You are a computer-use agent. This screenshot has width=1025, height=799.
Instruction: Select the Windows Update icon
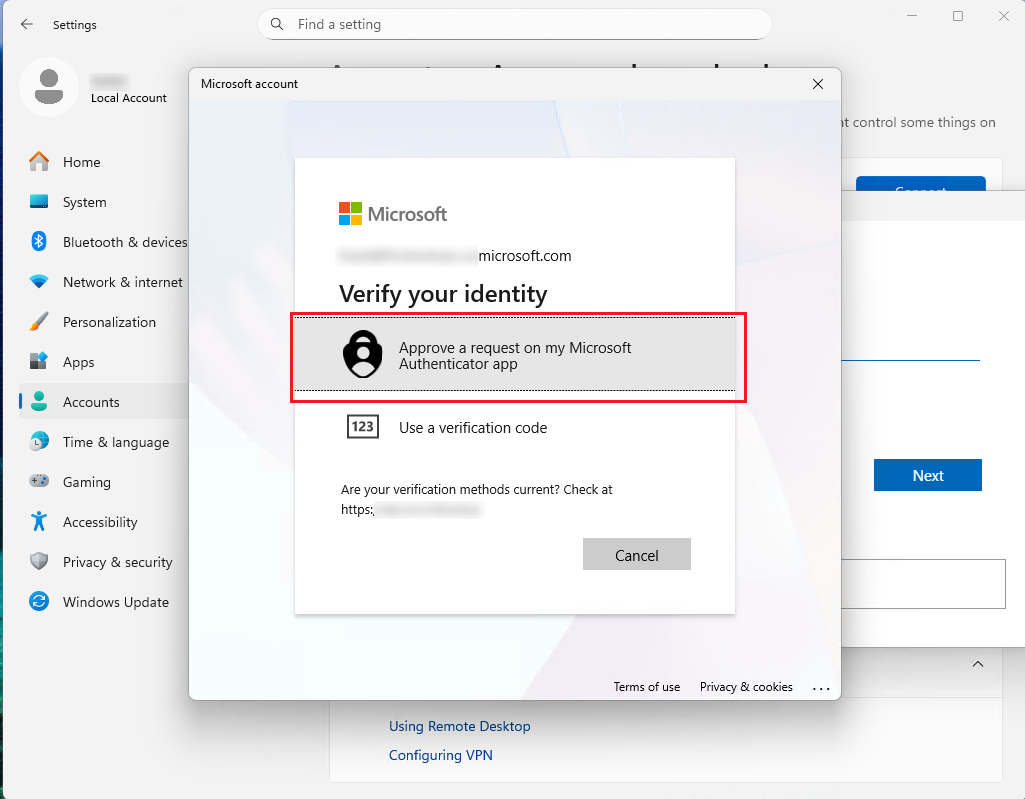(38, 602)
